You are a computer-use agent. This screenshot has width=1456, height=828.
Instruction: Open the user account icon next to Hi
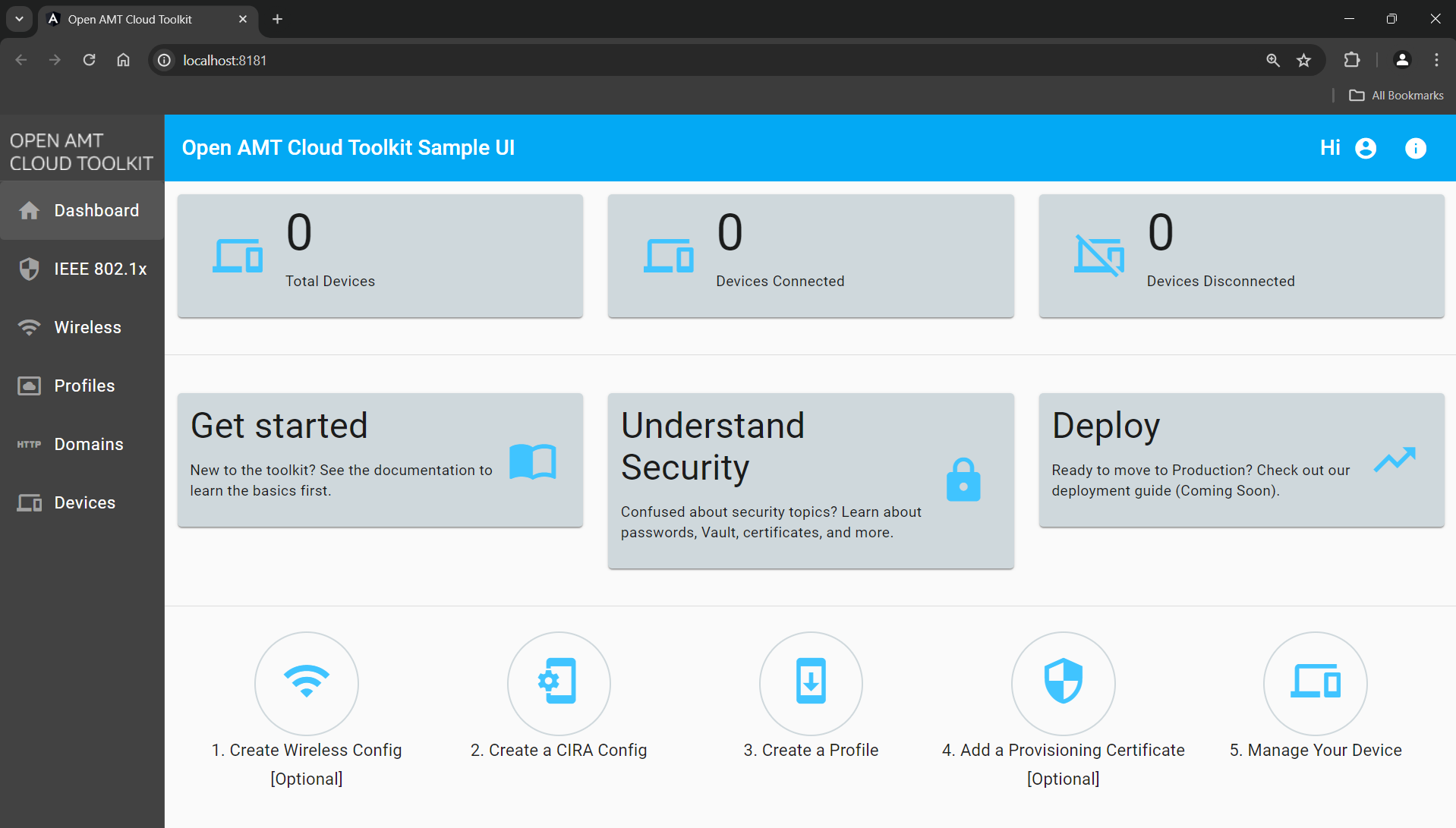tap(1366, 148)
